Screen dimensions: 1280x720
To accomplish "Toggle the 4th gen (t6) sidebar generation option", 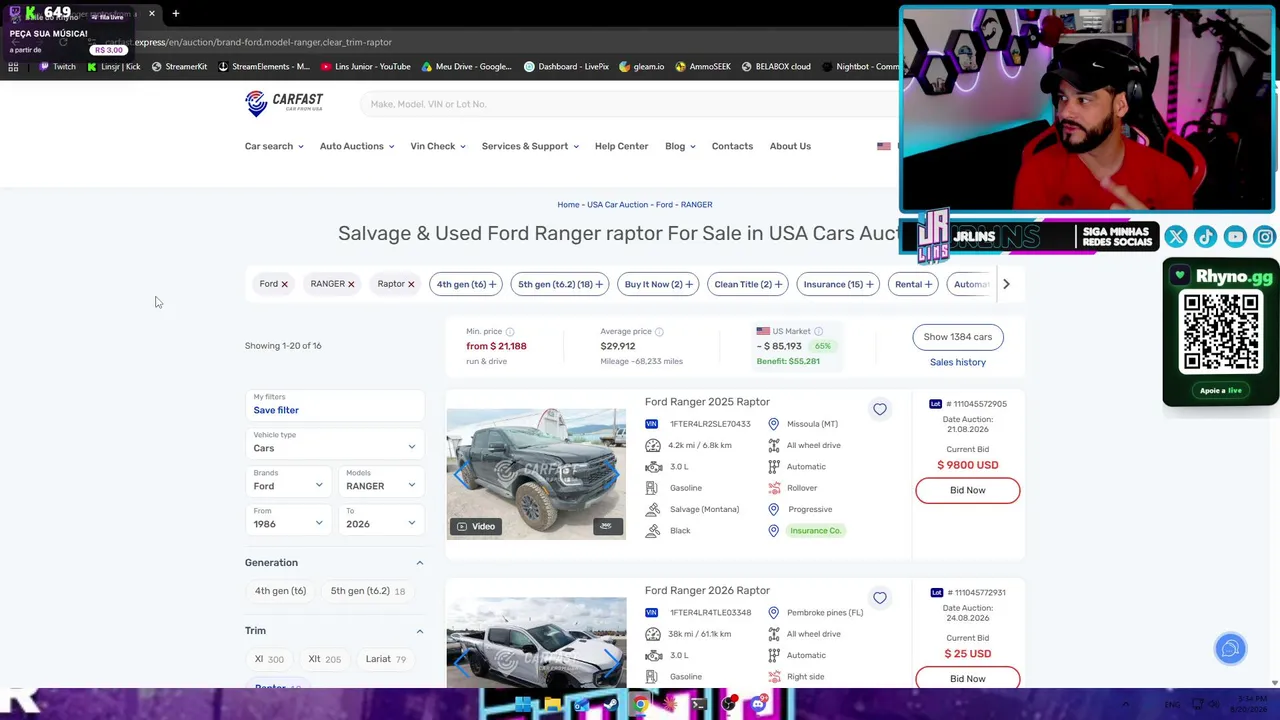I will (x=280, y=591).
